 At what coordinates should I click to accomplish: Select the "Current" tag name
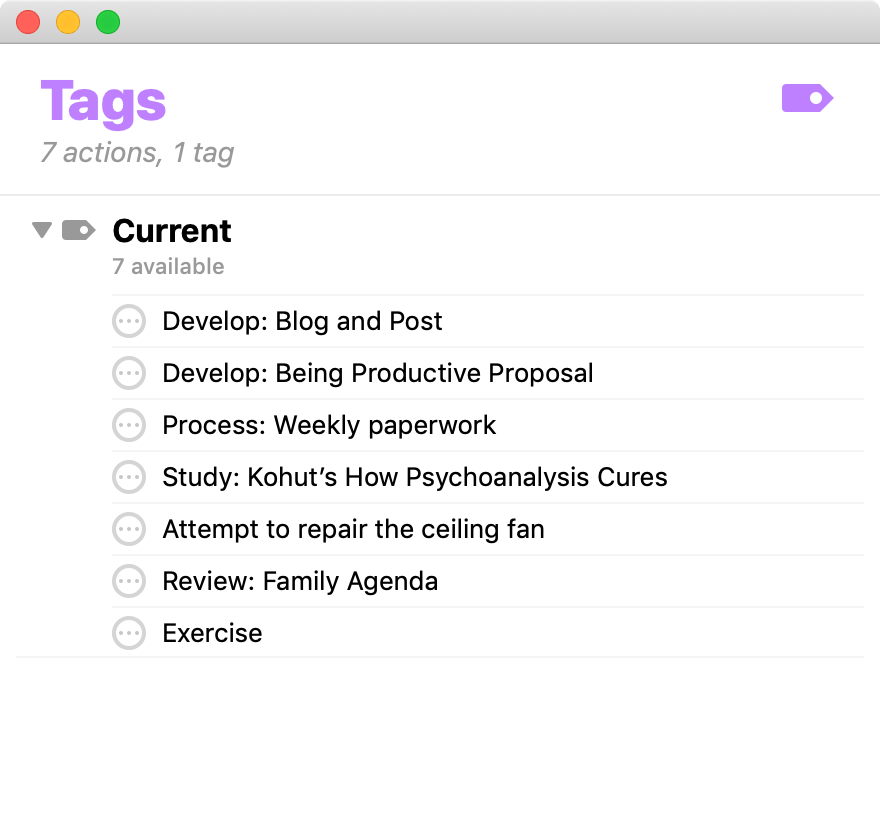coord(171,230)
